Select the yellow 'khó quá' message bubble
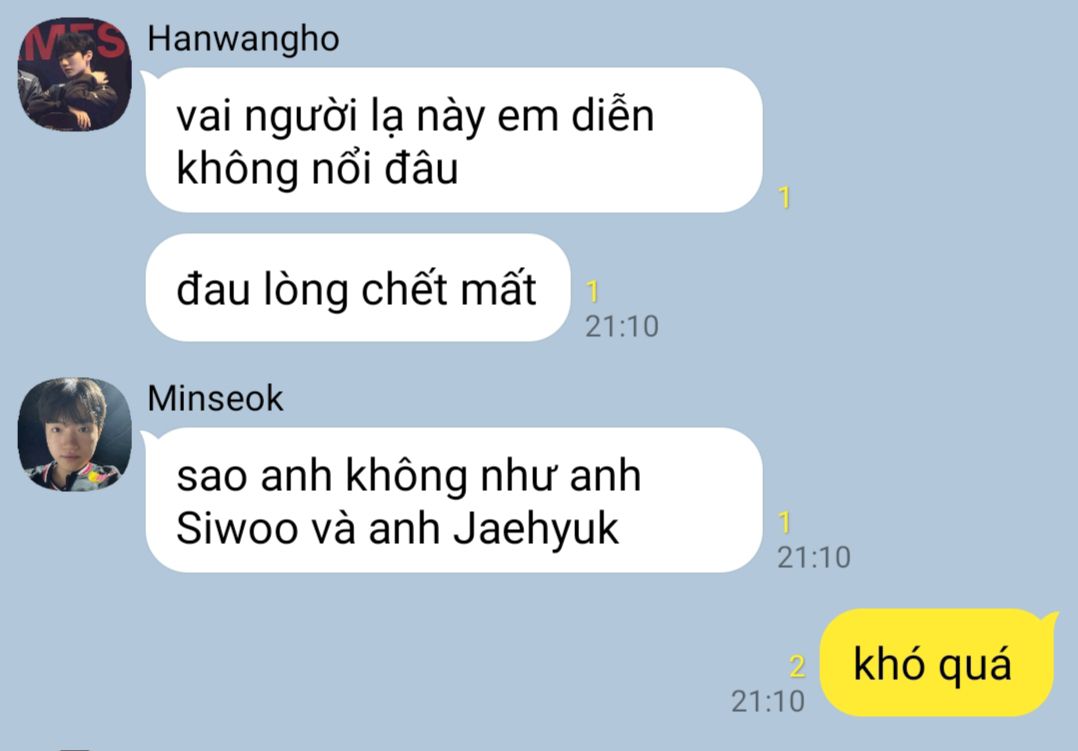 pos(938,663)
